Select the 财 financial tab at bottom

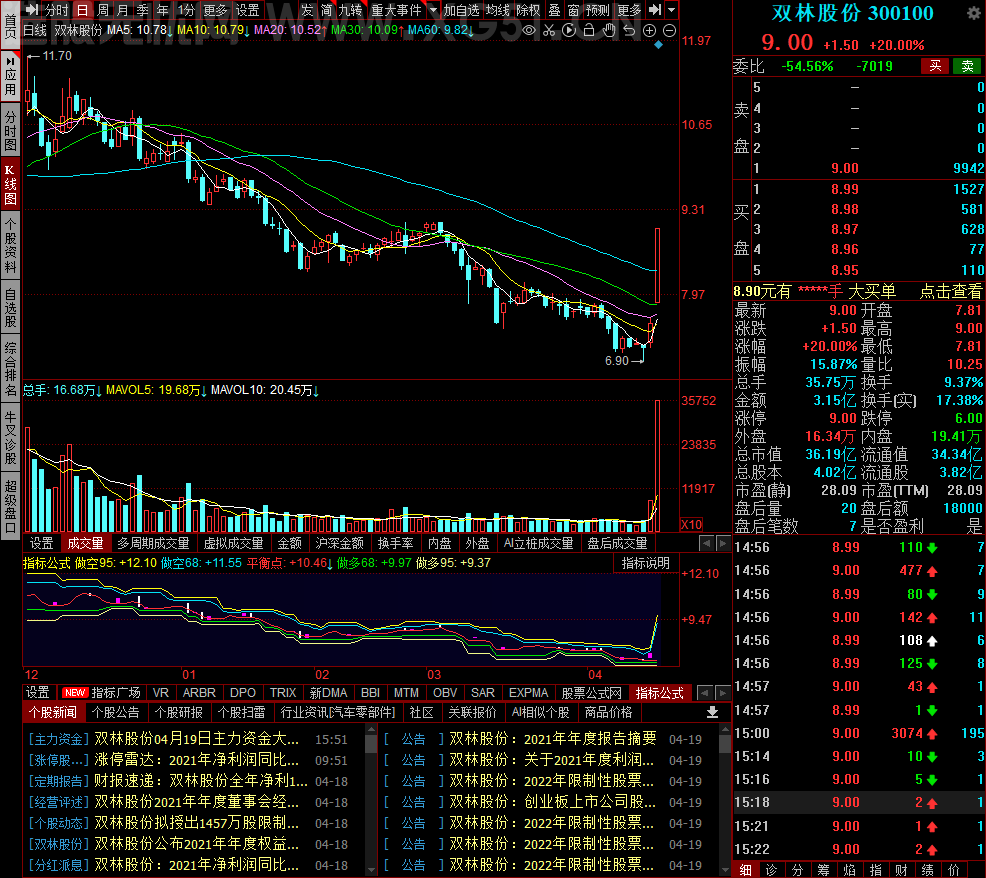(x=902, y=870)
